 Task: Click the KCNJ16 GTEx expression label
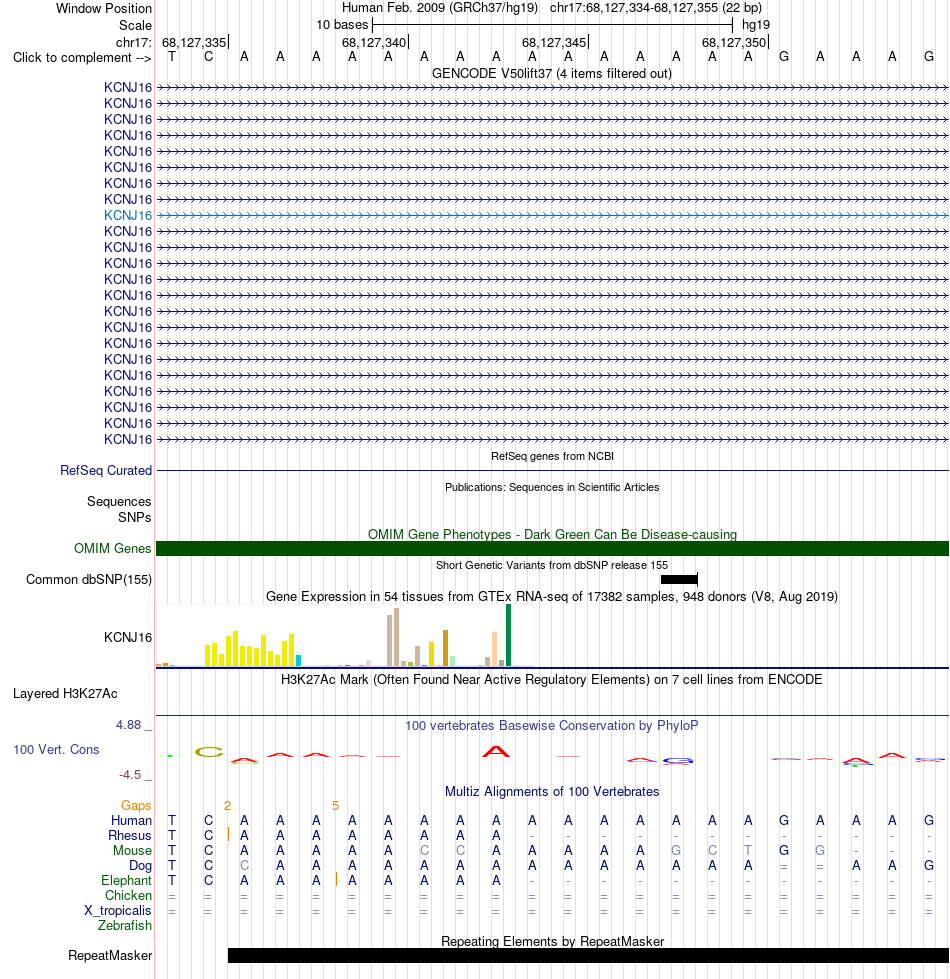128,637
